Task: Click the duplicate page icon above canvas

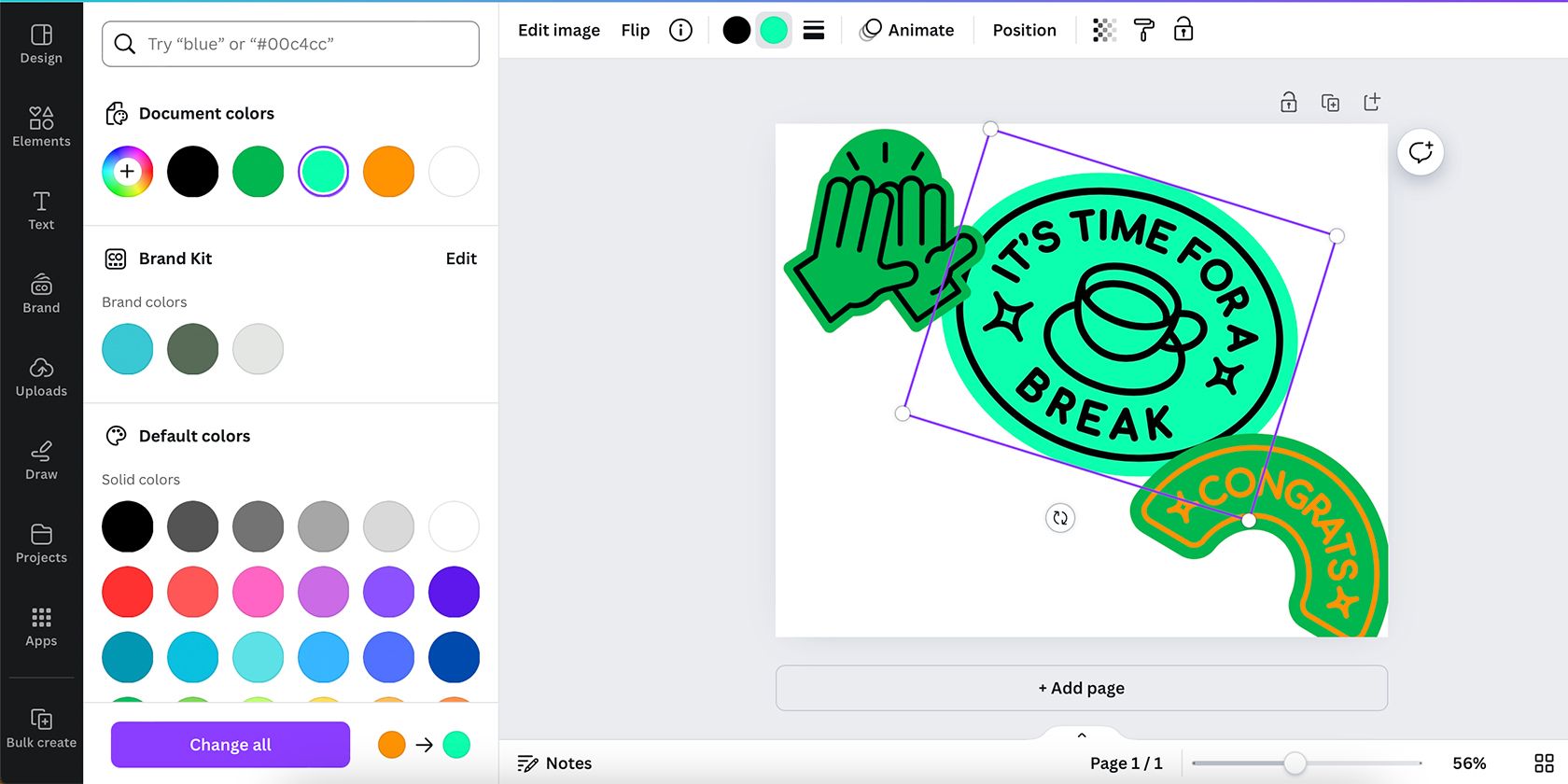Action: [x=1330, y=102]
